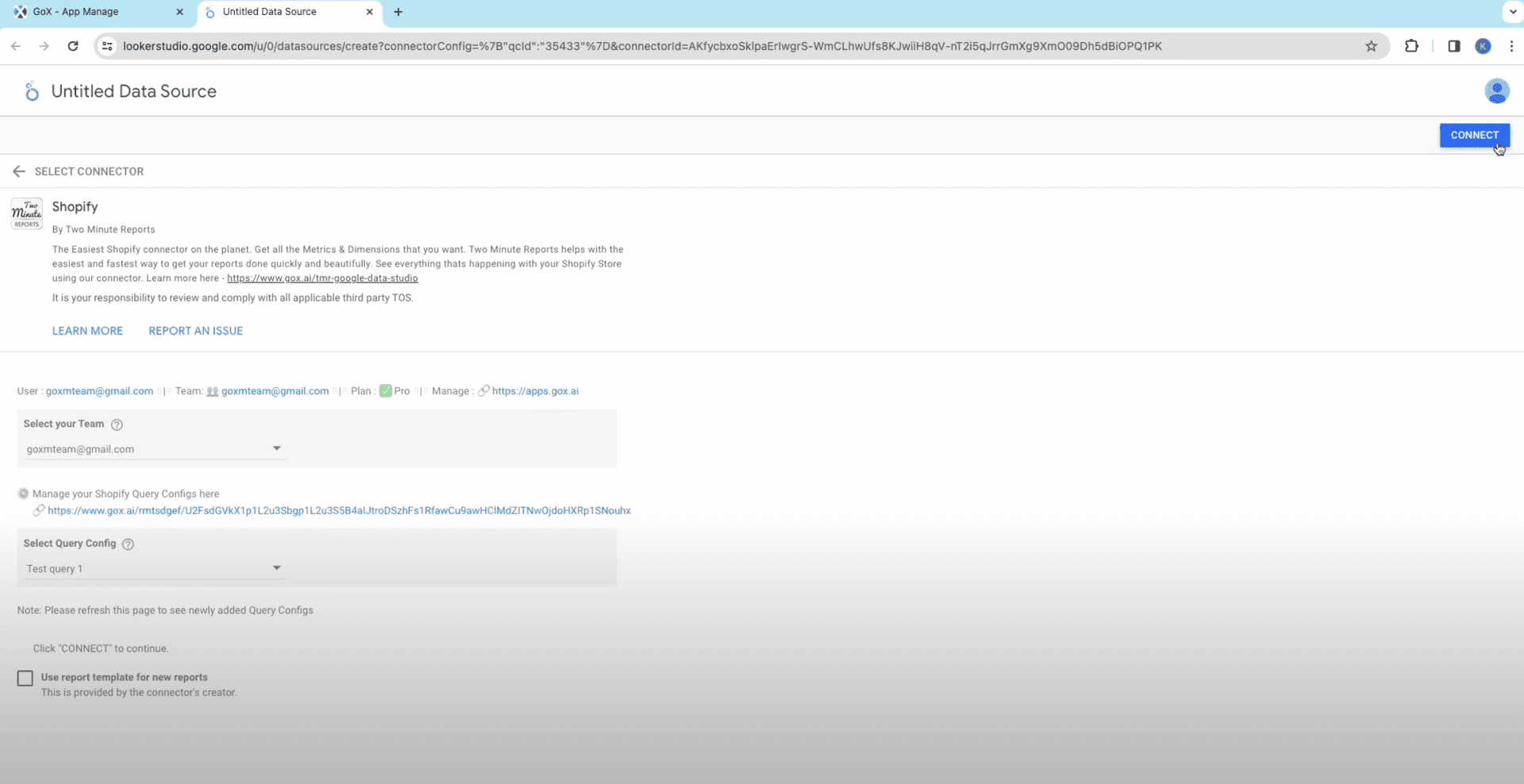Open the https://apps.gox.ai manage link
1524x784 pixels.
click(x=535, y=391)
